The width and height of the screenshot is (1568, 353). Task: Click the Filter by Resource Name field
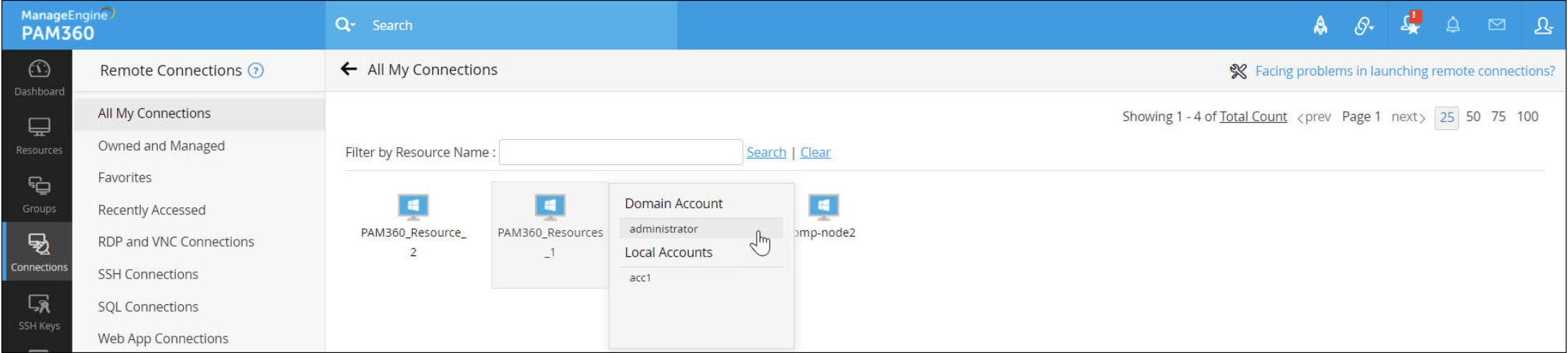coord(621,152)
